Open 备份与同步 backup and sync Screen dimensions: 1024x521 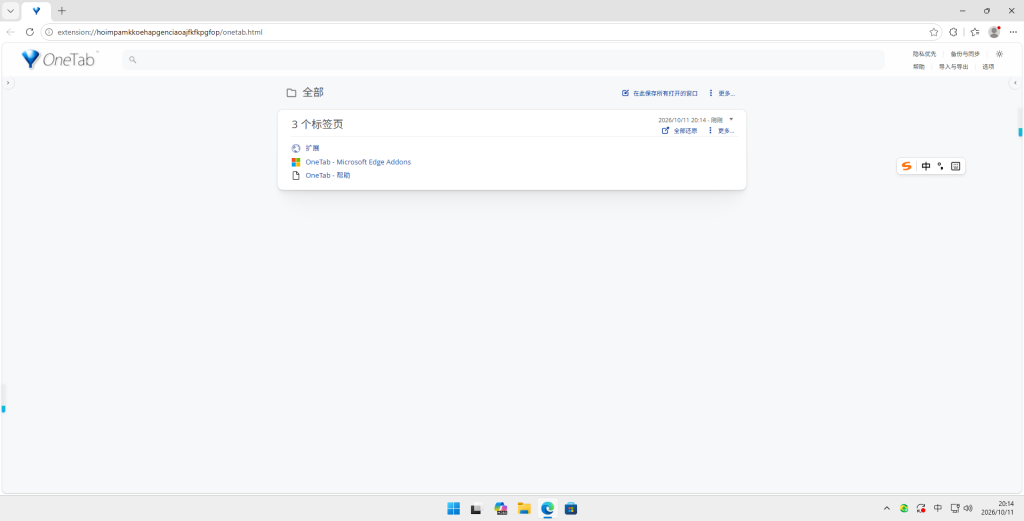coord(965,54)
